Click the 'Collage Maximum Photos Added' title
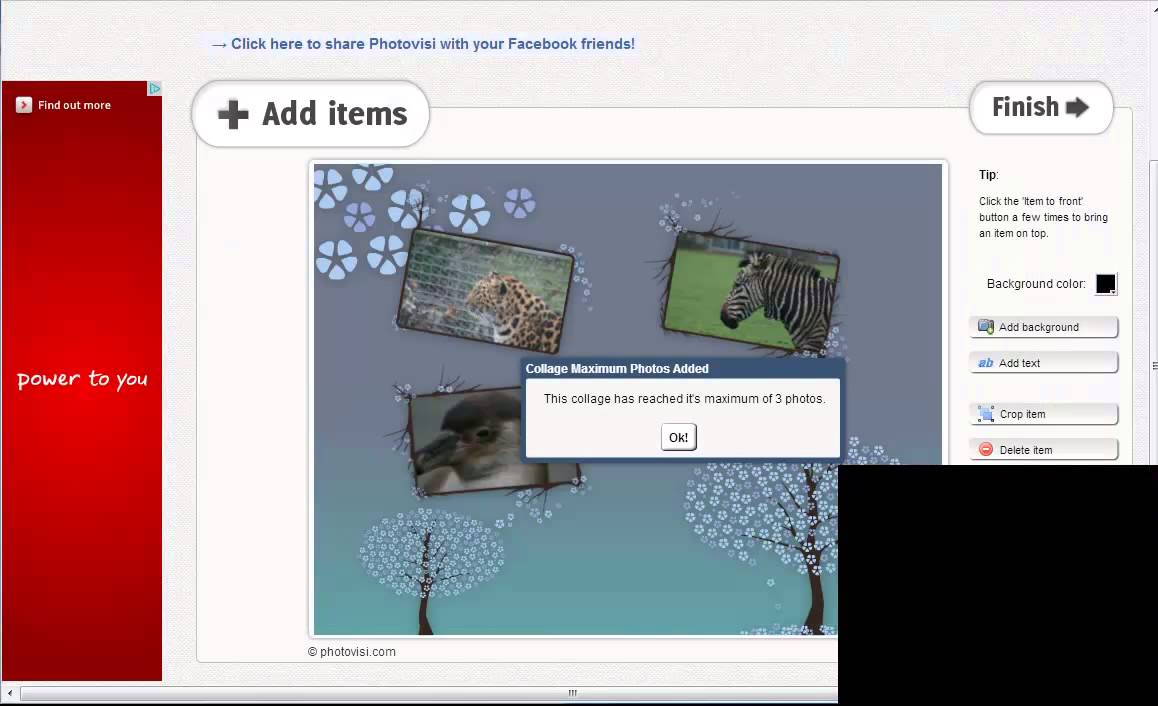Image resolution: width=1158 pixels, height=706 pixels. click(617, 369)
